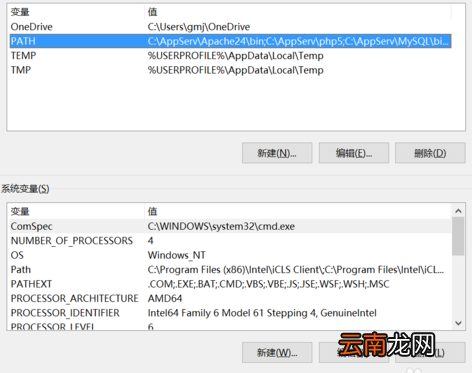Click the AMD64 value
The height and width of the screenshot is (373, 472).
(x=165, y=298)
